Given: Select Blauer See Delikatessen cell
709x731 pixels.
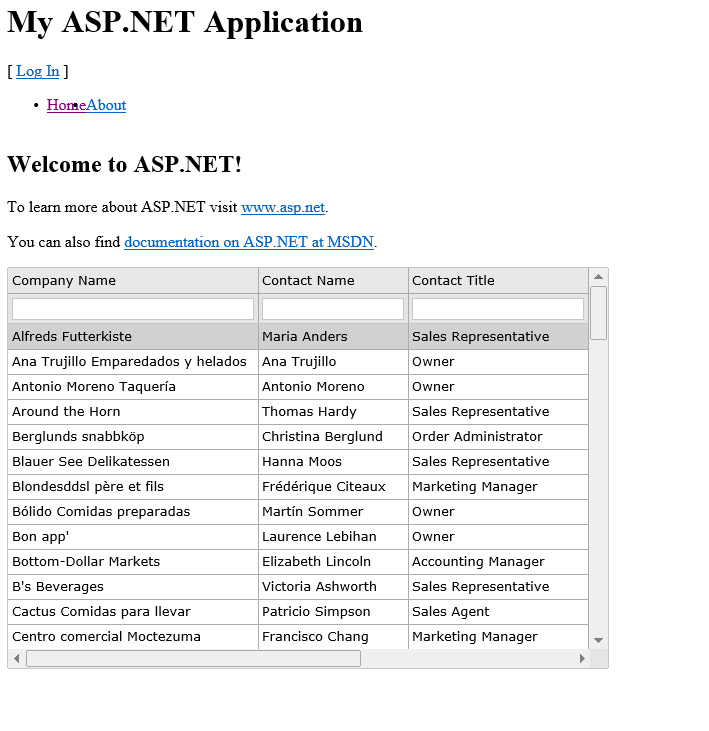Looking at the screenshot, I should [x=133, y=462].
